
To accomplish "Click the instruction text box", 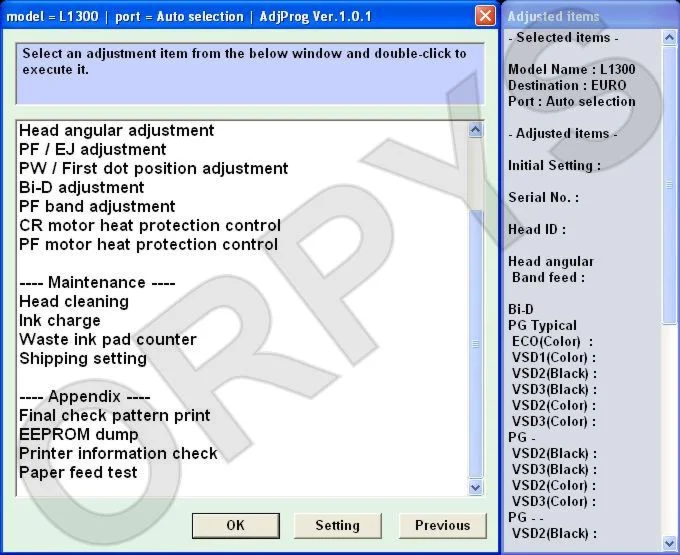I will pos(250,74).
